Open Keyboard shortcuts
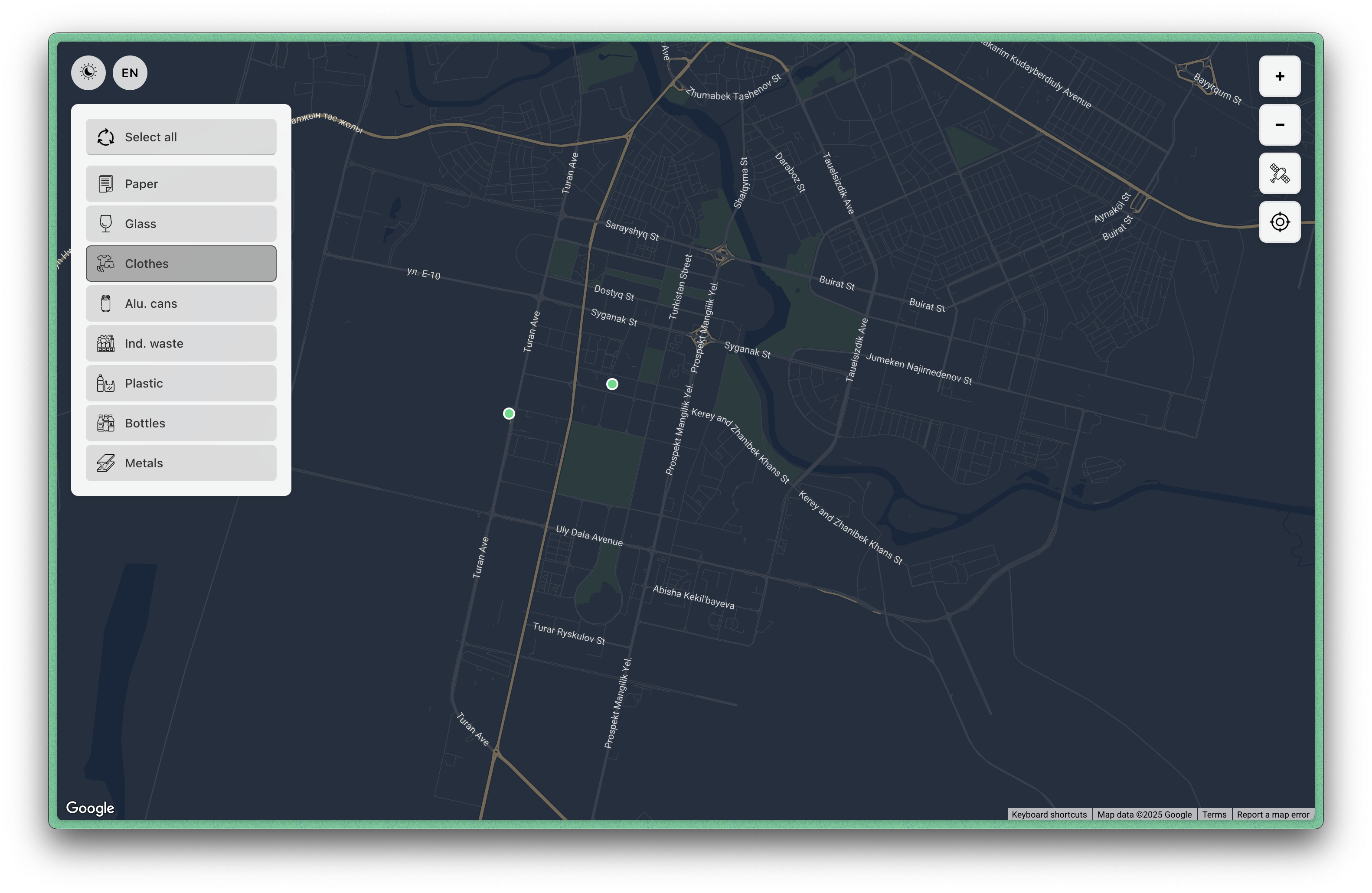This screenshot has height=893, width=1372. pos(1049,814)
